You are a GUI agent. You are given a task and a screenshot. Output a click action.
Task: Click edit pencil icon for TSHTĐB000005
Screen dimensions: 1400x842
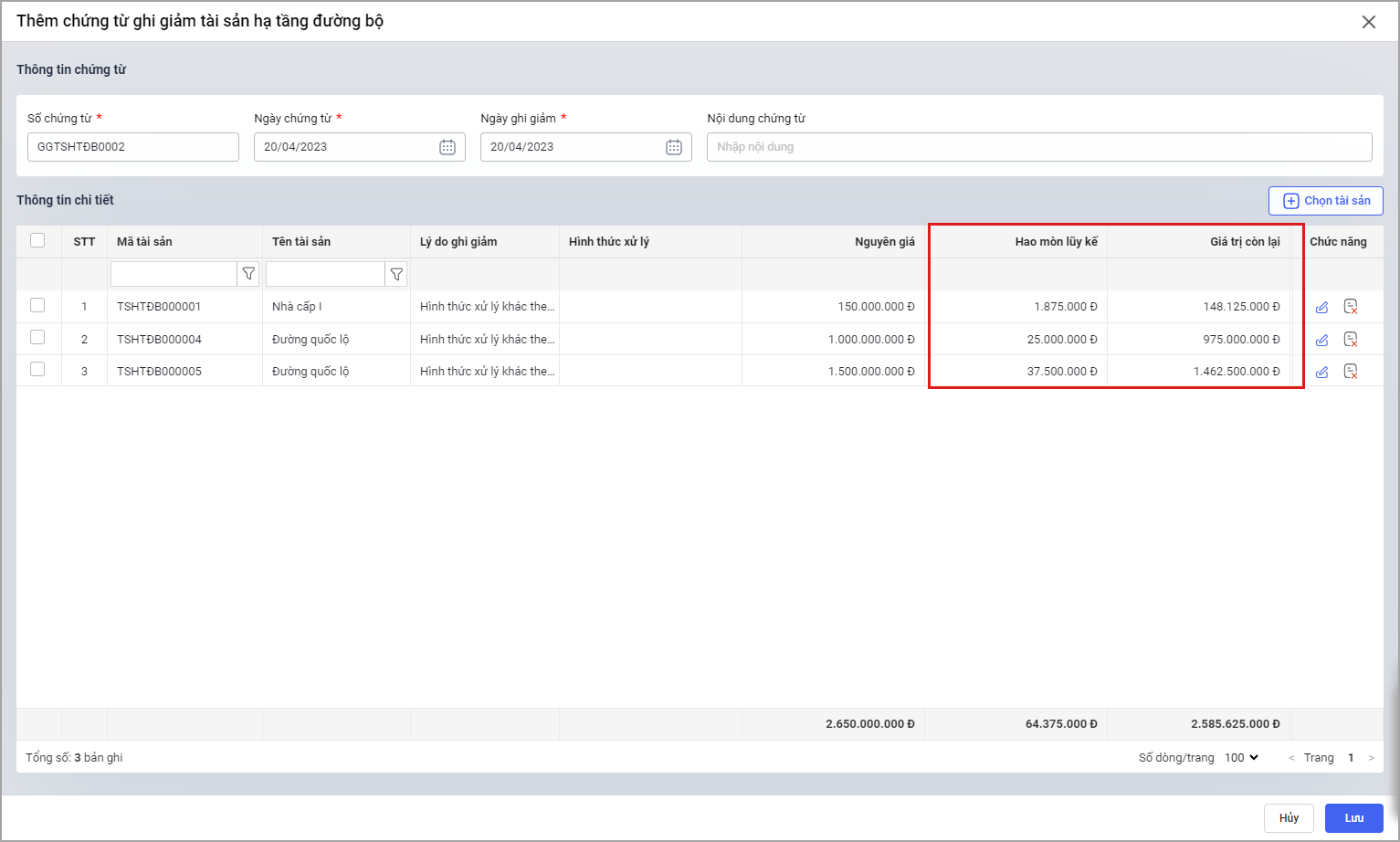[1321, 372]
